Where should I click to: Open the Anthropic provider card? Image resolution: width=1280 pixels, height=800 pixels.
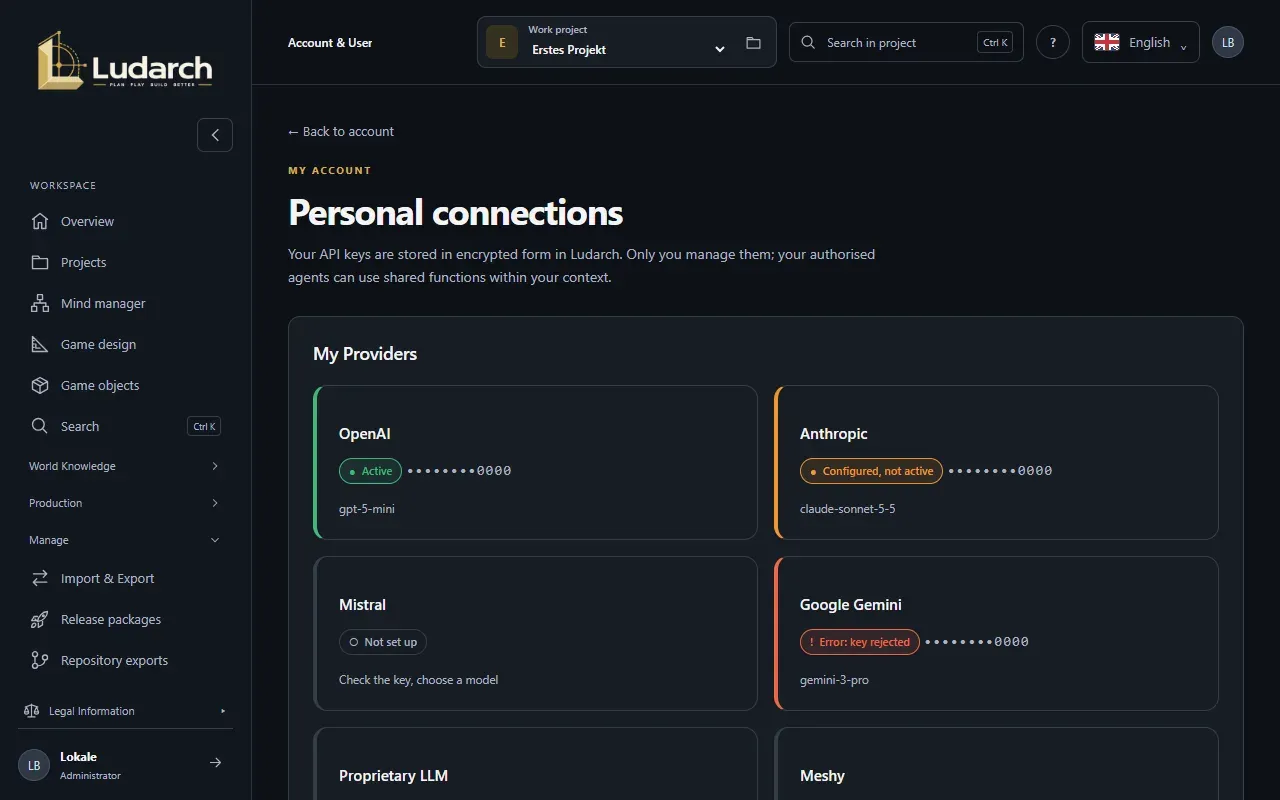click(x=997, y=462)
